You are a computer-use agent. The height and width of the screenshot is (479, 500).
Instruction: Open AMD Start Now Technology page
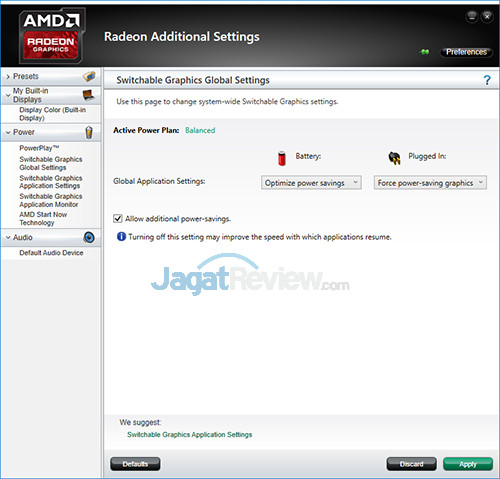[43, 219]
